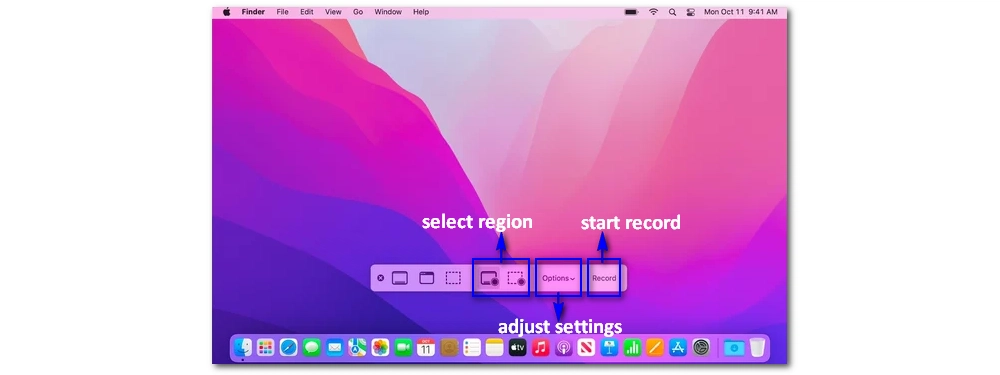Open App Store from the Dock

(x=678, y=348)
